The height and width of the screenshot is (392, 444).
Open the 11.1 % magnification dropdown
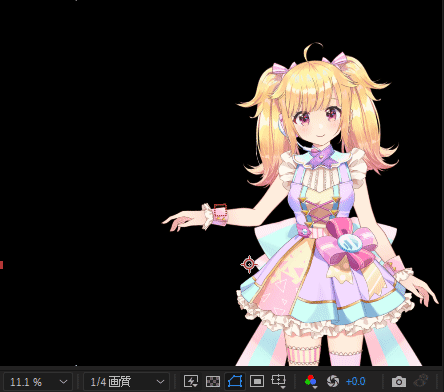tap(38, 382)
